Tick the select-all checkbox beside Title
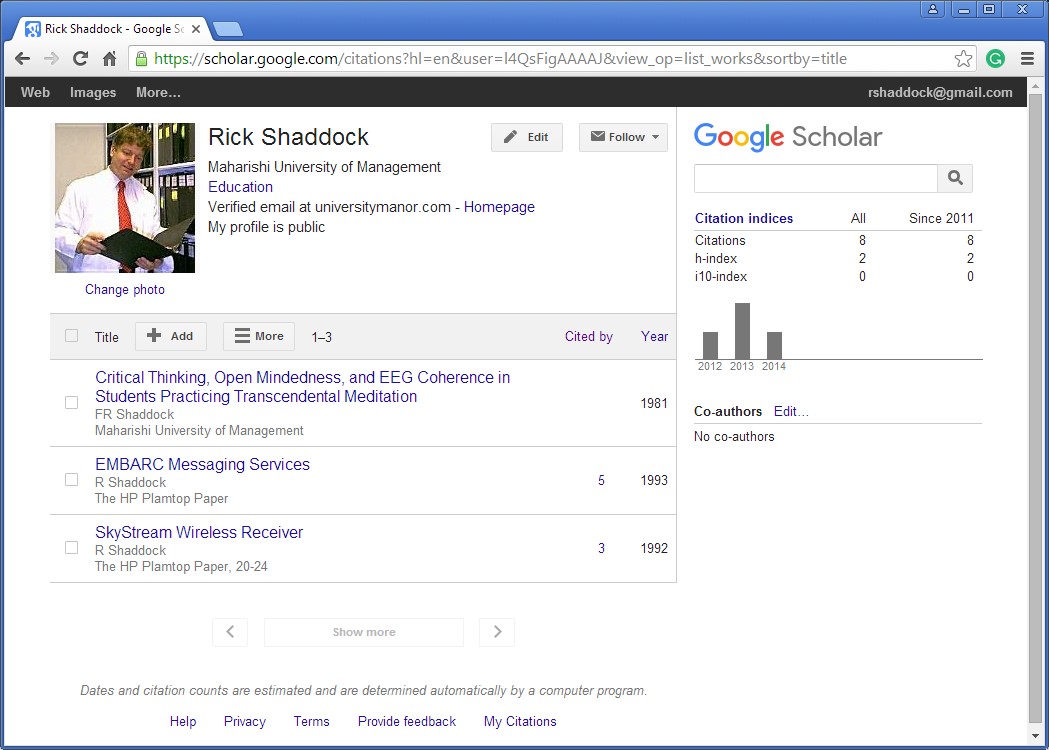The width and height of the screenshot is (1049, 750). click(72, 336)
